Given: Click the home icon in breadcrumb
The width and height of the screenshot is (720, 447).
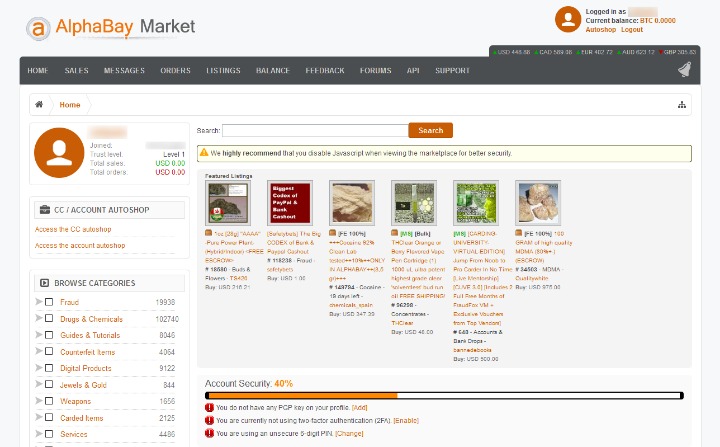Looking at the screenshot, I should tap(39, 104).
